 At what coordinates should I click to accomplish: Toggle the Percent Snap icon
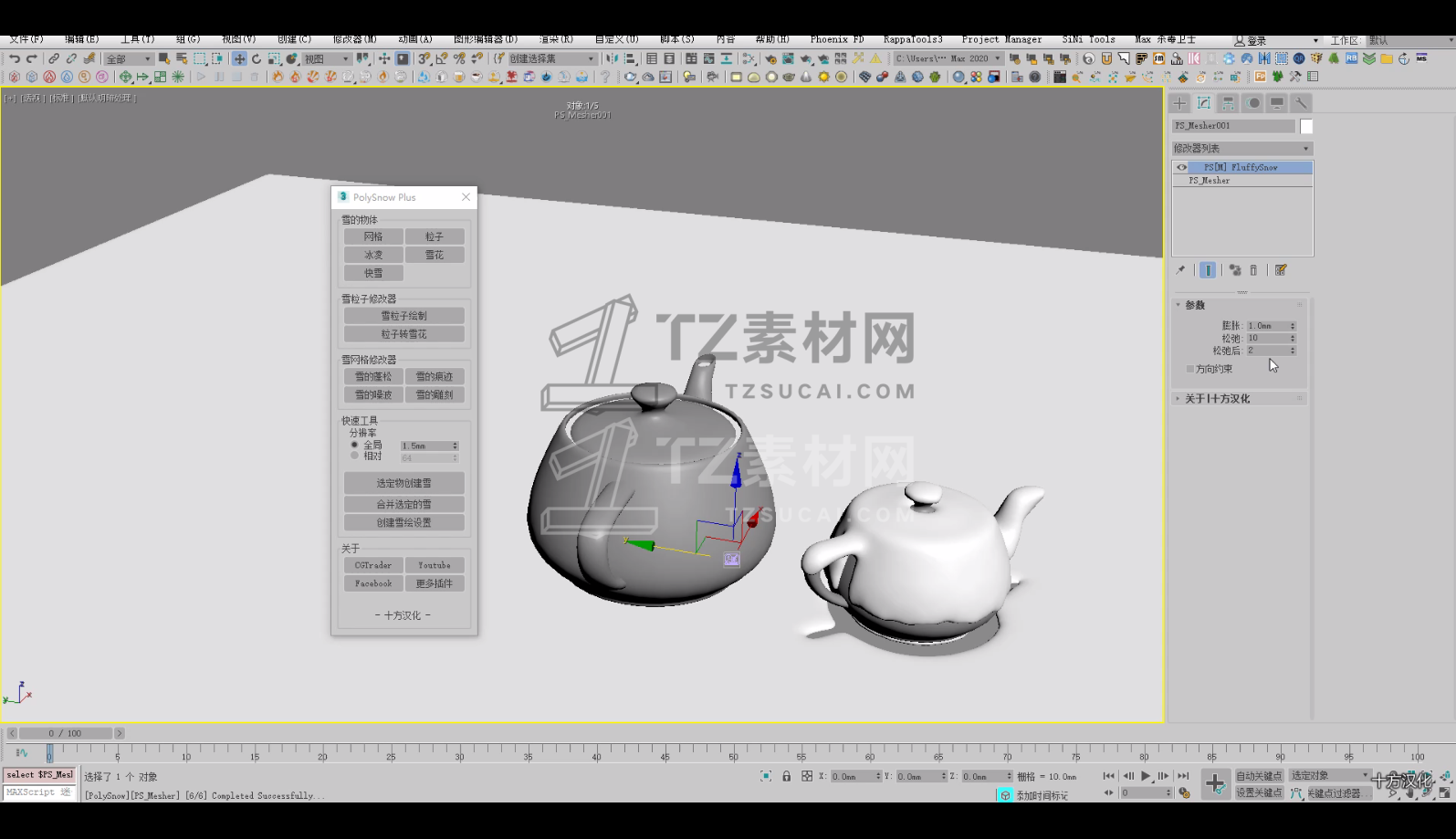[459, 58]
